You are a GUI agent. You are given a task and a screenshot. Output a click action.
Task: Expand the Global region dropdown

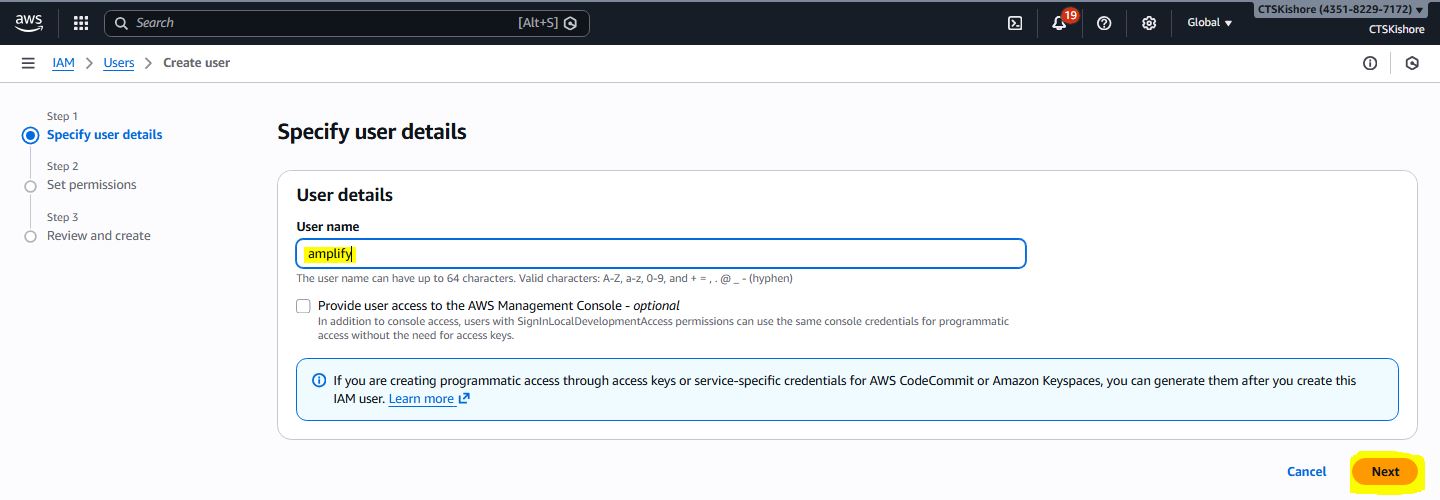pyautogui.click(x=1209, y=23)
